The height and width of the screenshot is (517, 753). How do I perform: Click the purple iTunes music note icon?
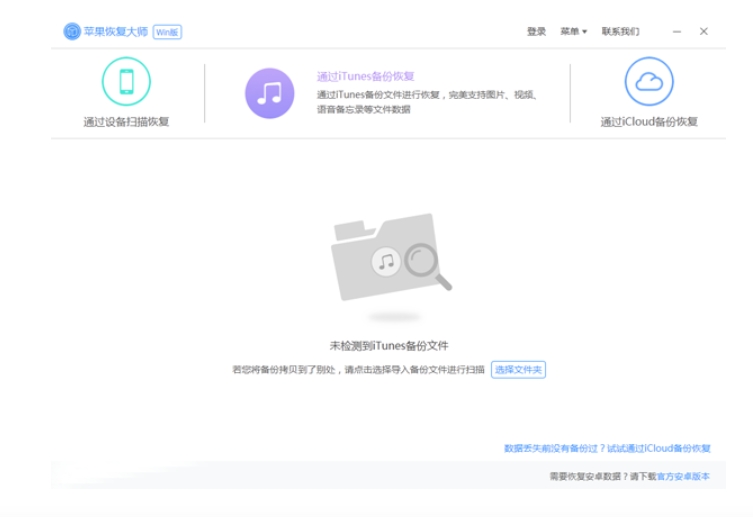[x=269, y=93]
